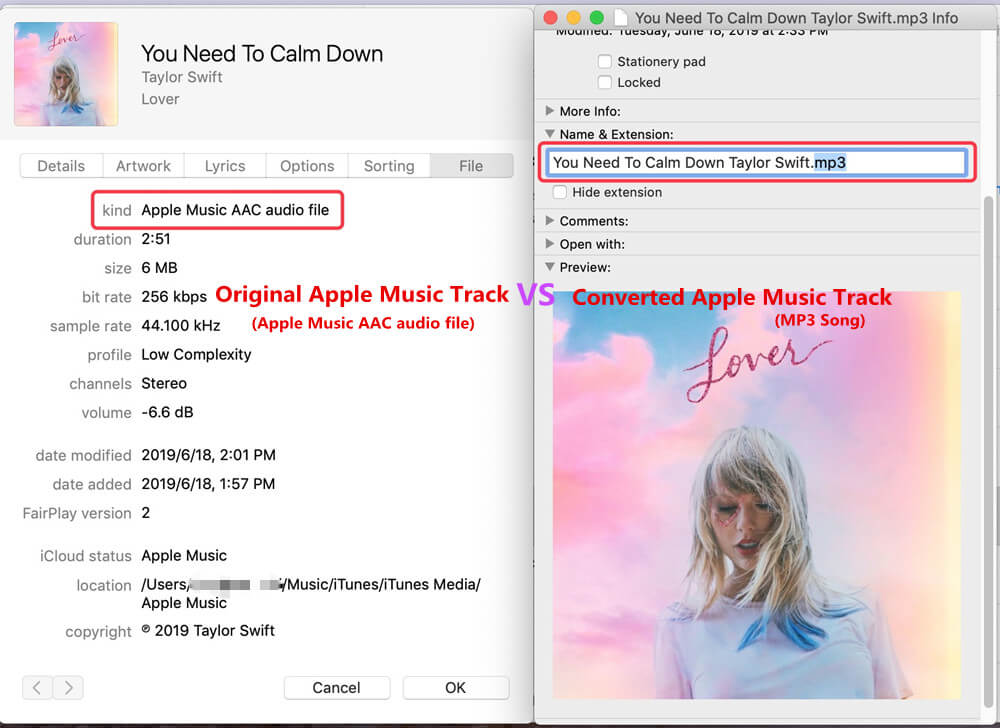
Task: Open the Artwork tab
Action: tap(143, 166)
